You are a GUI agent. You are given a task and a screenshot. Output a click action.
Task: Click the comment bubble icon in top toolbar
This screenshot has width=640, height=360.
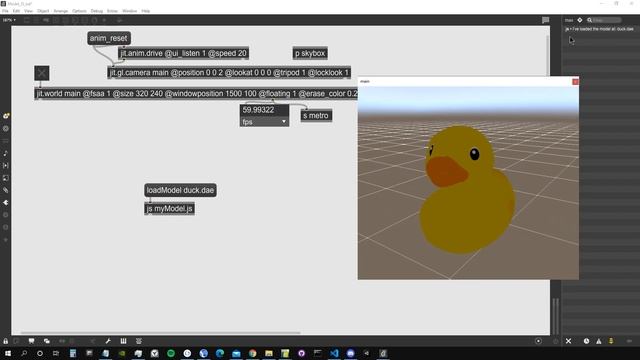(545, 20)
